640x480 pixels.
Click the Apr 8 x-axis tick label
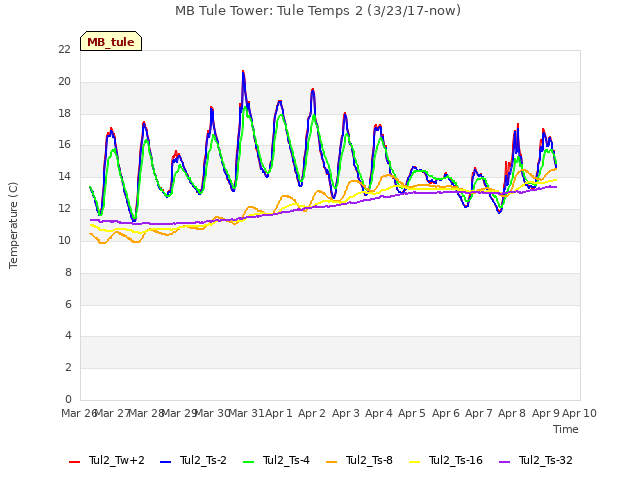(x=512, y=413)
